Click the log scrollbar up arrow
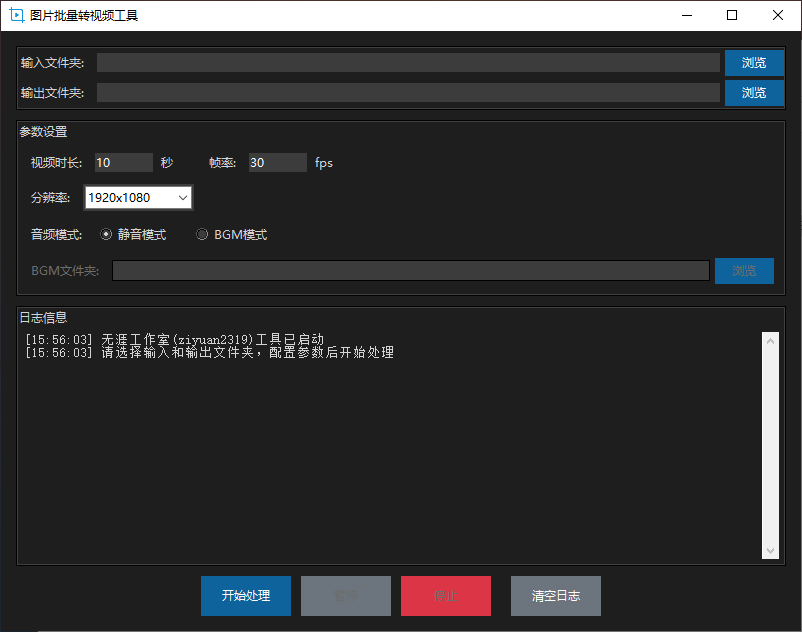This screenshot has width=802, height=632. click(770, 341)
